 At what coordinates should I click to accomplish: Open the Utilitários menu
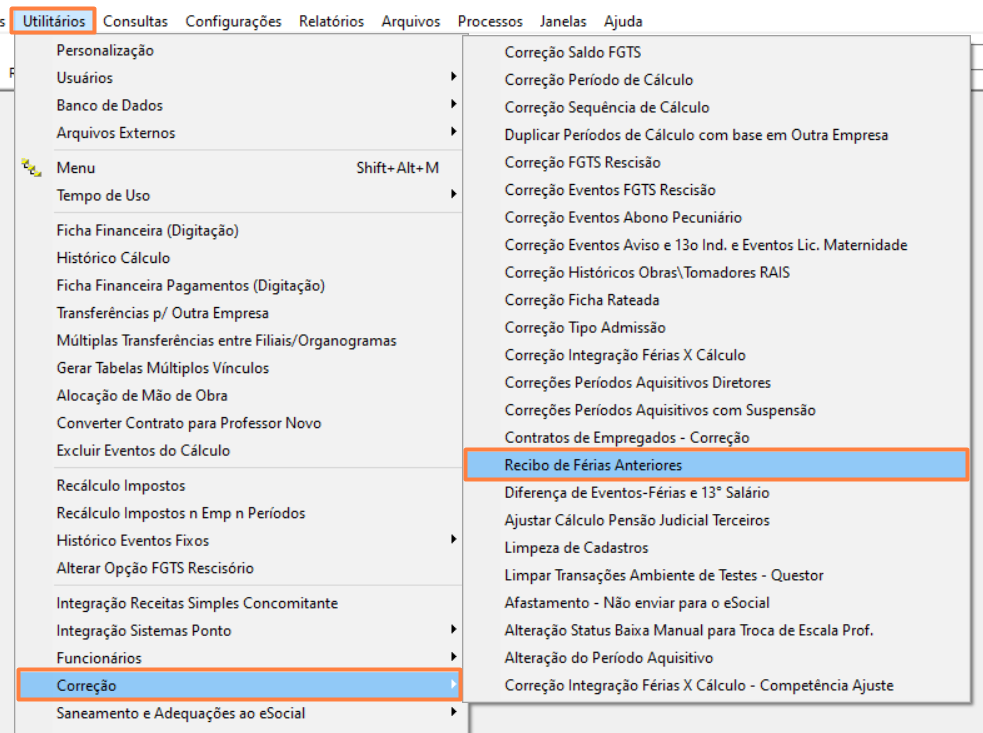click(x=54, y=21)
